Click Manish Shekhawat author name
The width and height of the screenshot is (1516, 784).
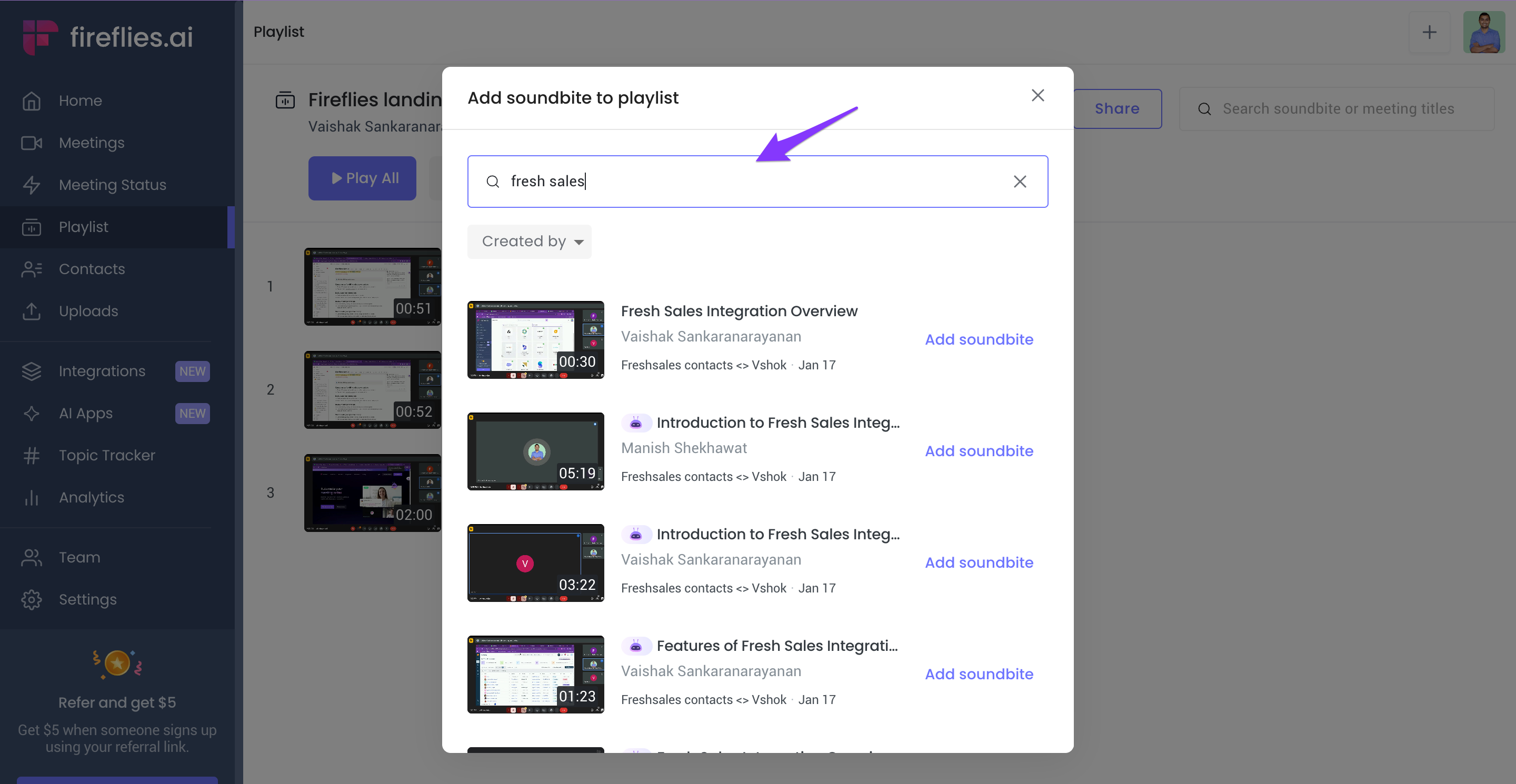(x=684, y=448)
